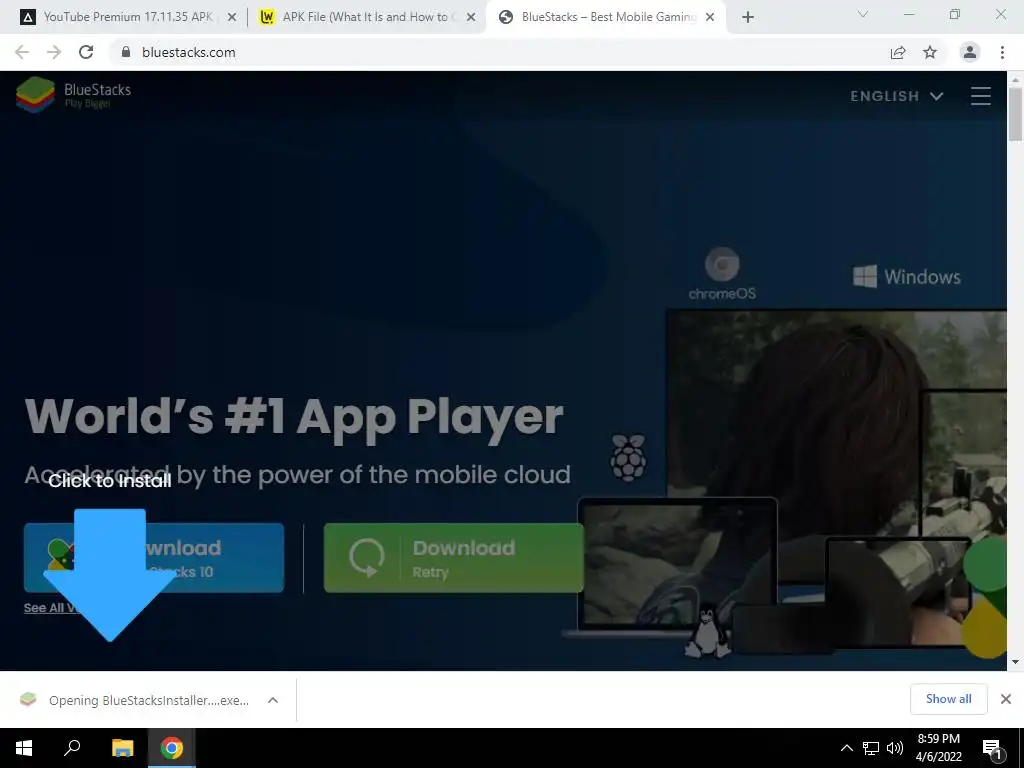Open the notification center icon
Screen dimensions: 1024x768
(992, 748)
